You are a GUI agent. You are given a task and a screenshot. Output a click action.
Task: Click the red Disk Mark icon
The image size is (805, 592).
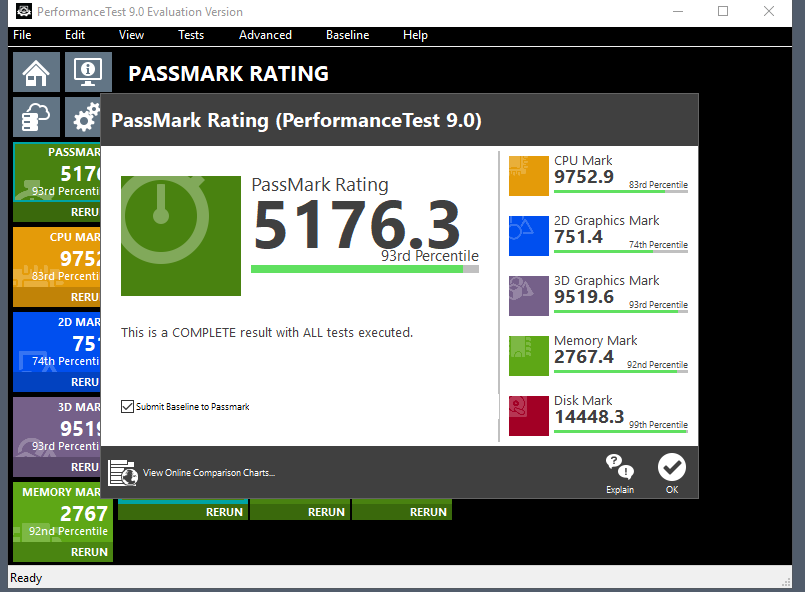pyautogui.click(x=529, y=416)
